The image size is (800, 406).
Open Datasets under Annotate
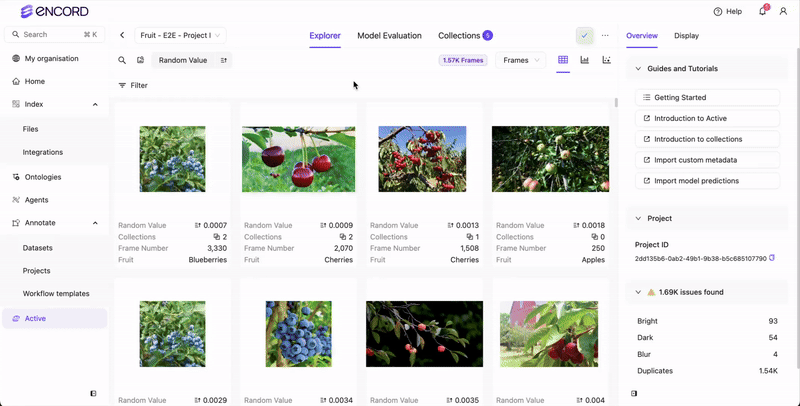37,248
